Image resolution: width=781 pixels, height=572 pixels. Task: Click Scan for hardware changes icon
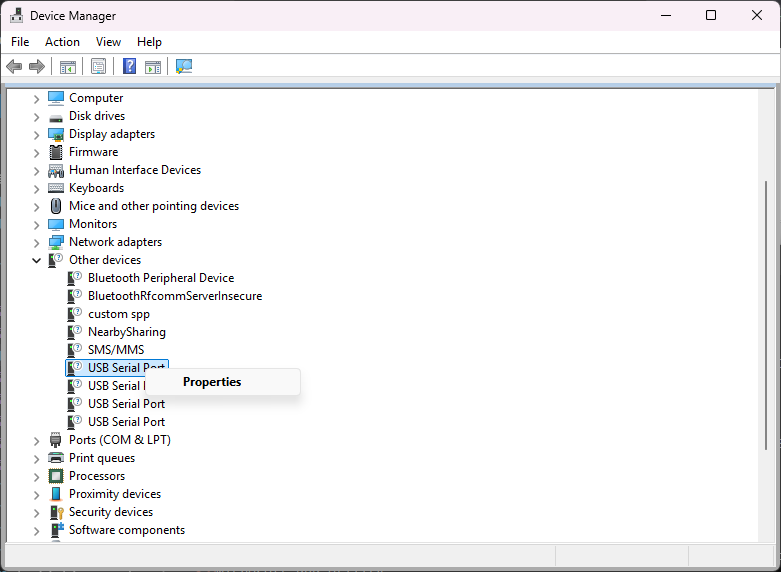(x=184, y=66)
